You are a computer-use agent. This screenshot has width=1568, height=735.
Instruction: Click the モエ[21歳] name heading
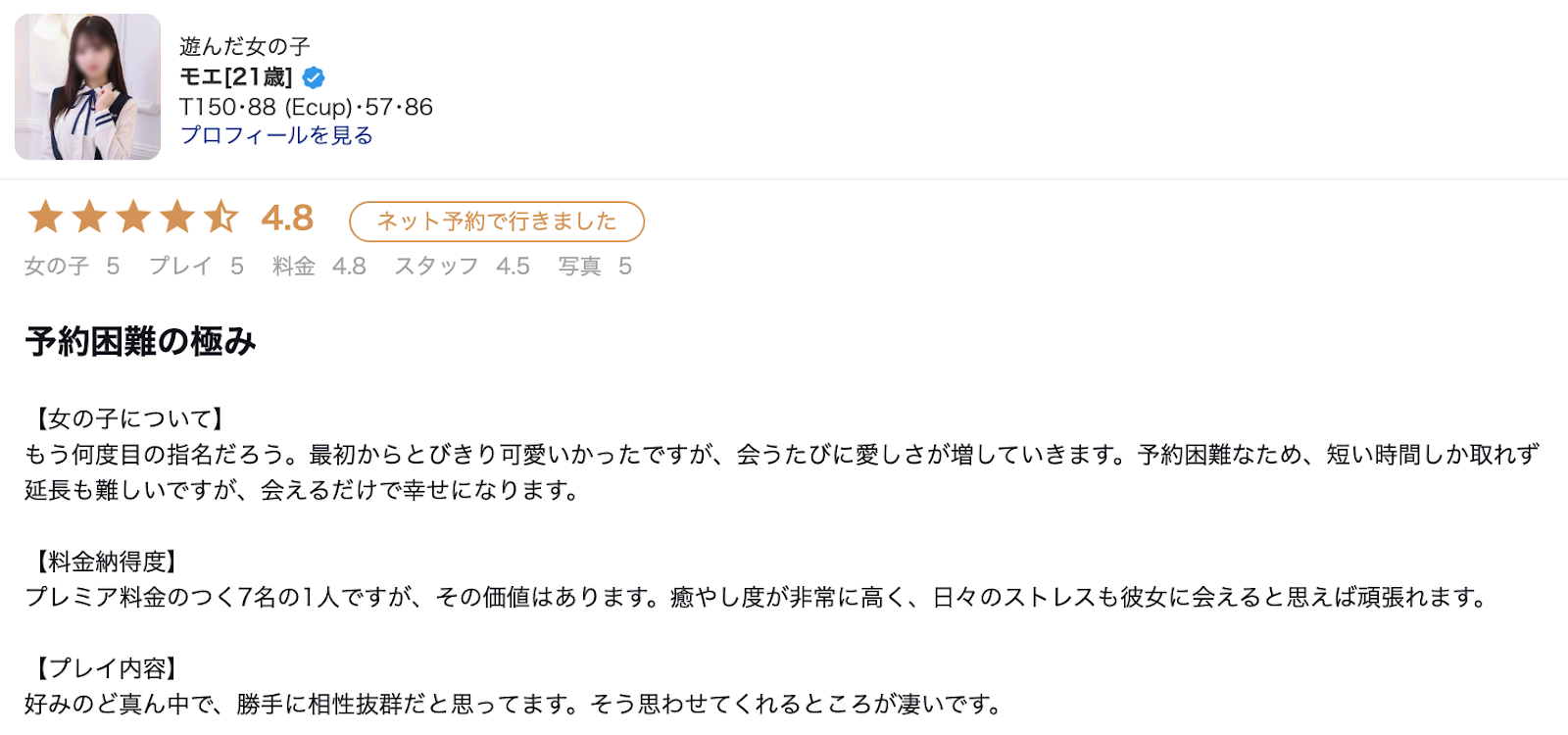236,76
